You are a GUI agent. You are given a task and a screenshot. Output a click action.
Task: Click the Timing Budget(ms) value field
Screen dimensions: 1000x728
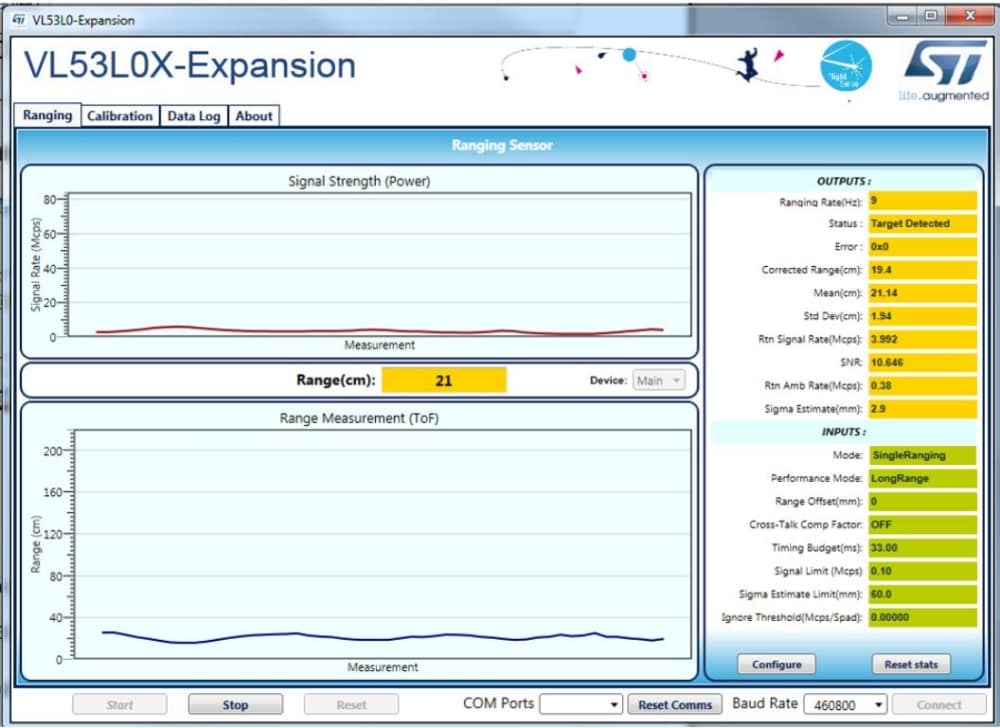point(921,548)
